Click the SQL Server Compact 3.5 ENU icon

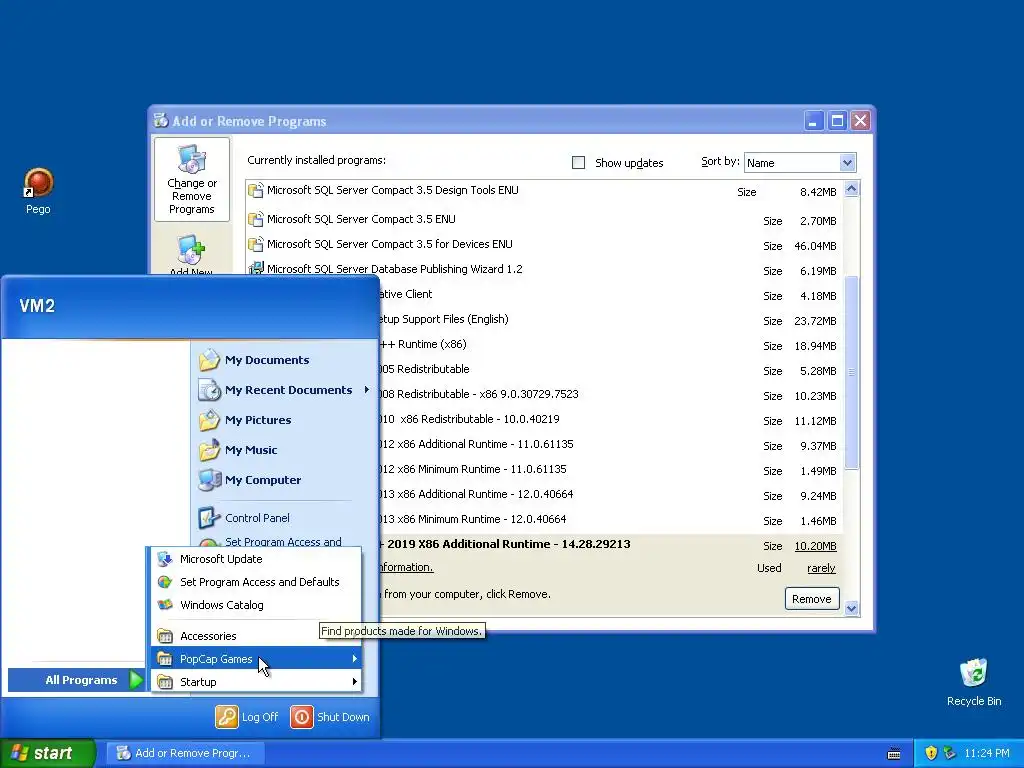(255, 219)
